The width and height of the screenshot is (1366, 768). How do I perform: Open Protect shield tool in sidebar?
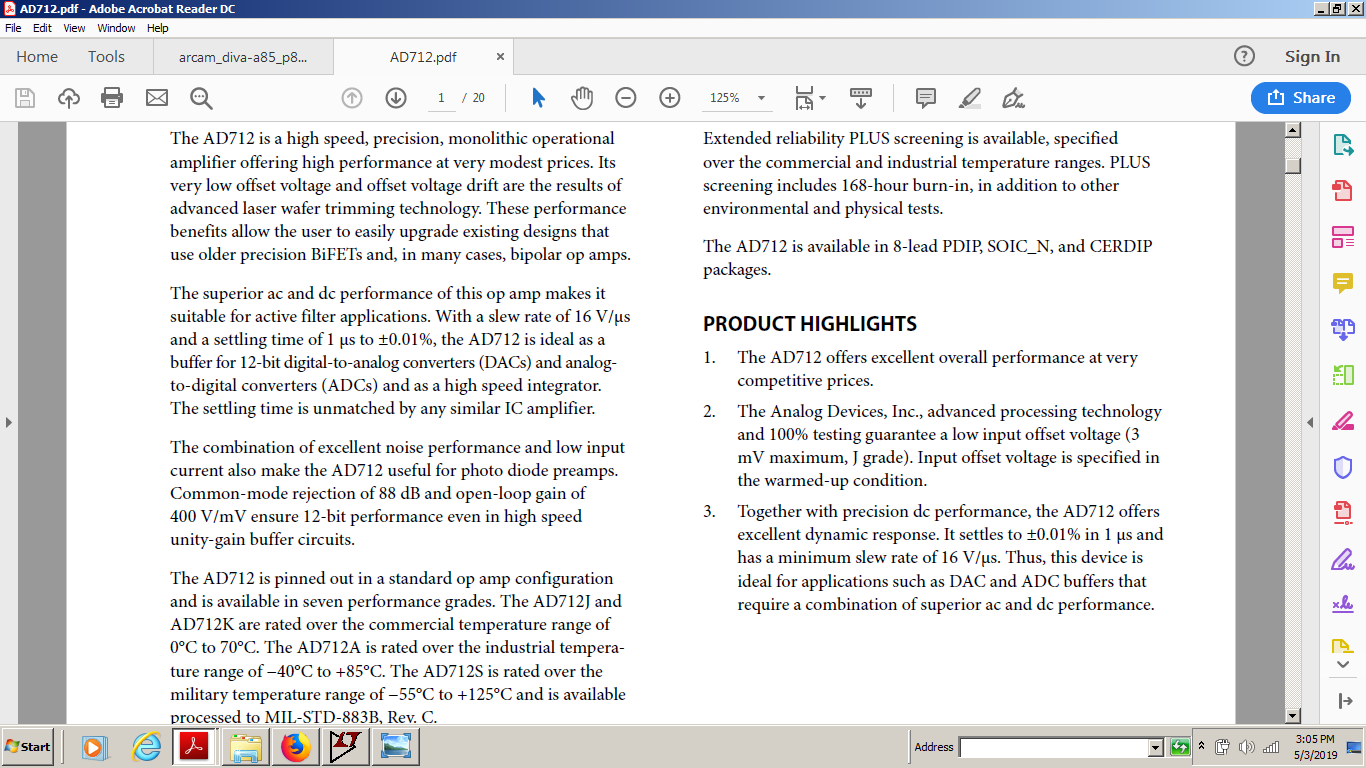[1343, 467]
